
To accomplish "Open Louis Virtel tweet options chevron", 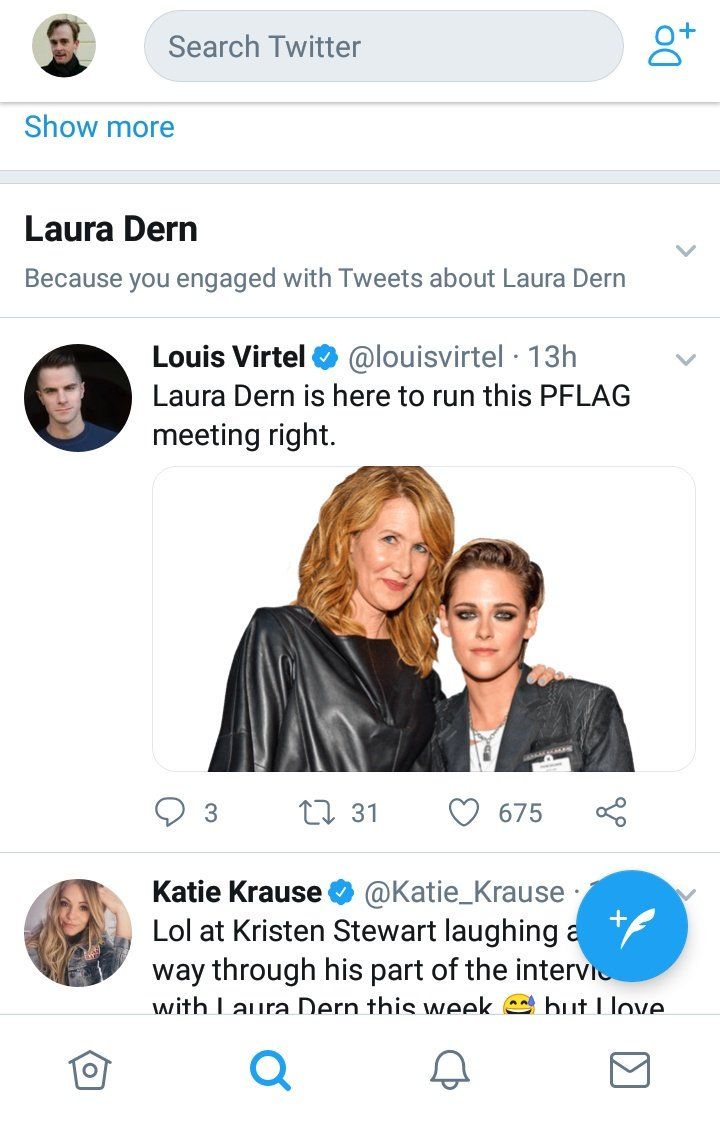I will click(685, 359).
